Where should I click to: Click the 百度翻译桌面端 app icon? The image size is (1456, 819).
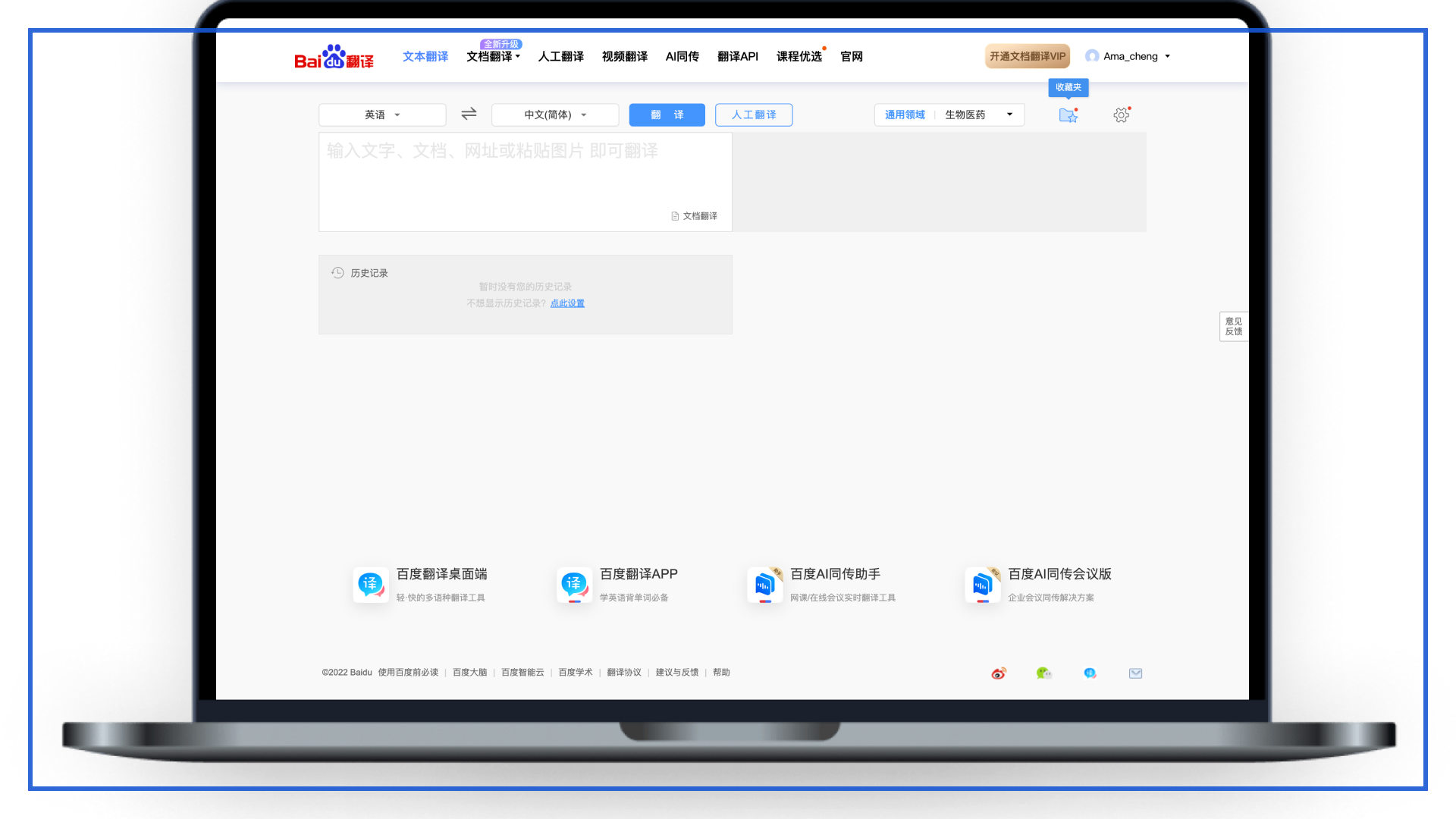(370, 585)
